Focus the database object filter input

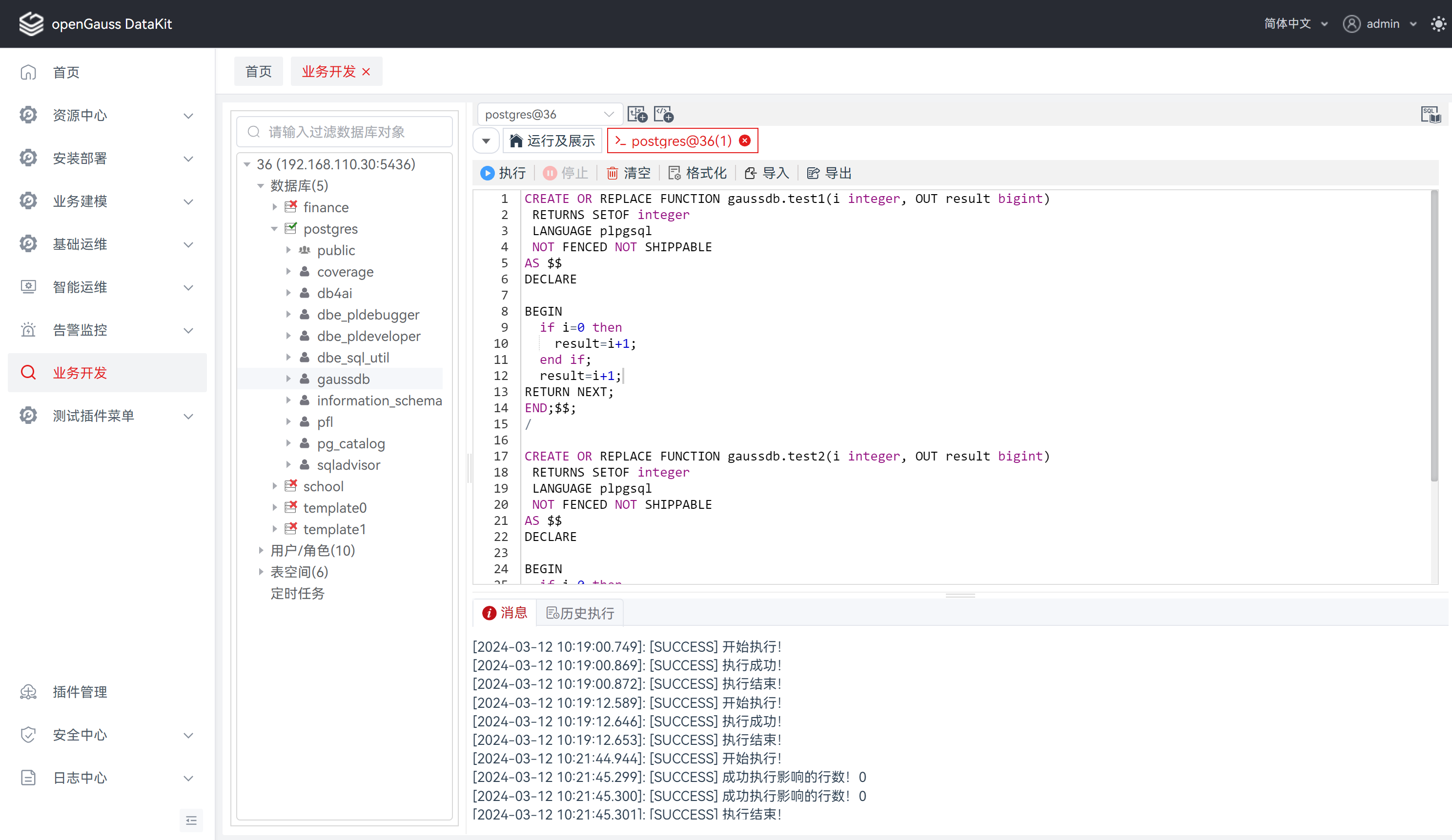click(345, 132)
